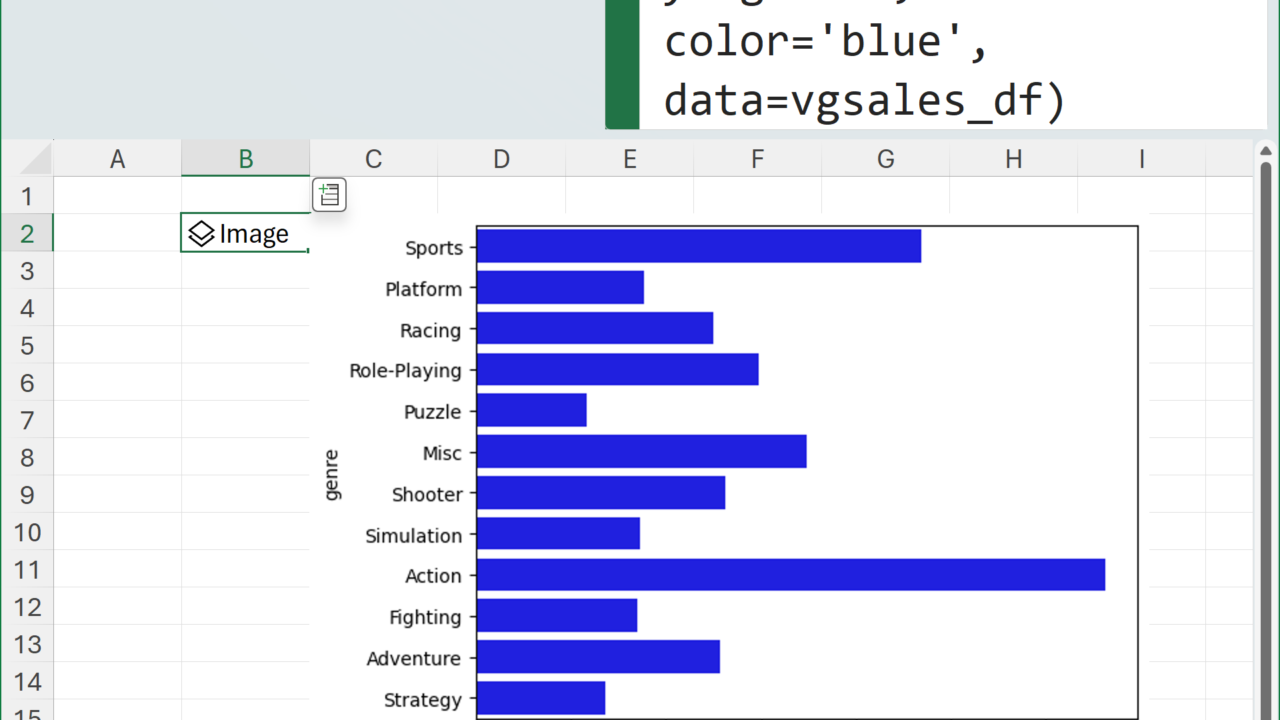Select column F header
The width and height of the screenshot is (1280, 720).
click(757, 159)
